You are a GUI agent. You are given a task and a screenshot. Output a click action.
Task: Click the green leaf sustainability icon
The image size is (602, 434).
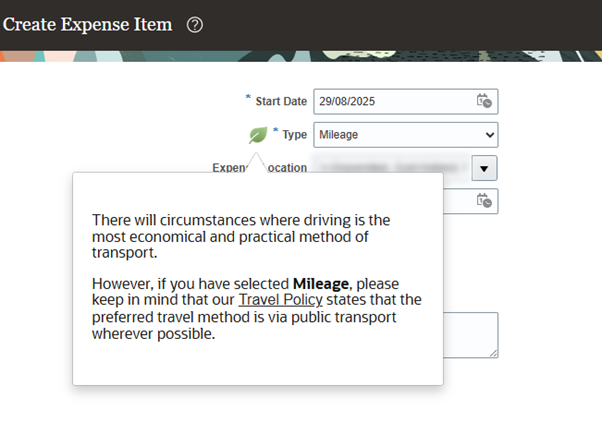coord(259,134)
